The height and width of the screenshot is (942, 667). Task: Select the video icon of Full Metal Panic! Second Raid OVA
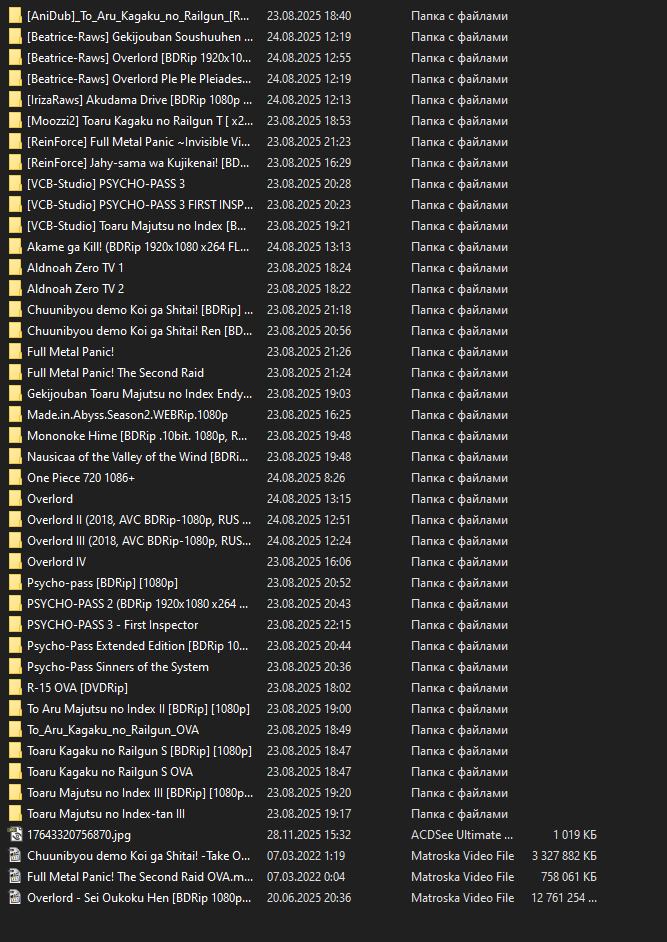click(15, 877)
